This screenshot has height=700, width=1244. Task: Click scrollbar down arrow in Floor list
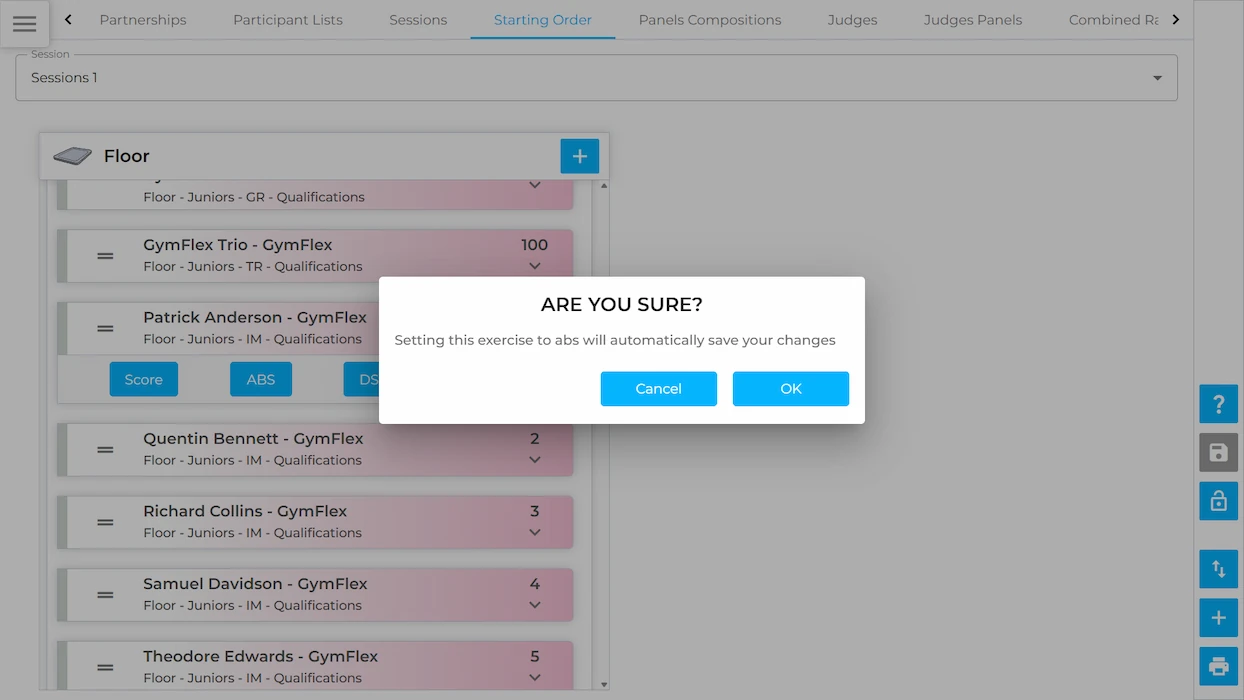pyautogui.click(x=604, y=685)
